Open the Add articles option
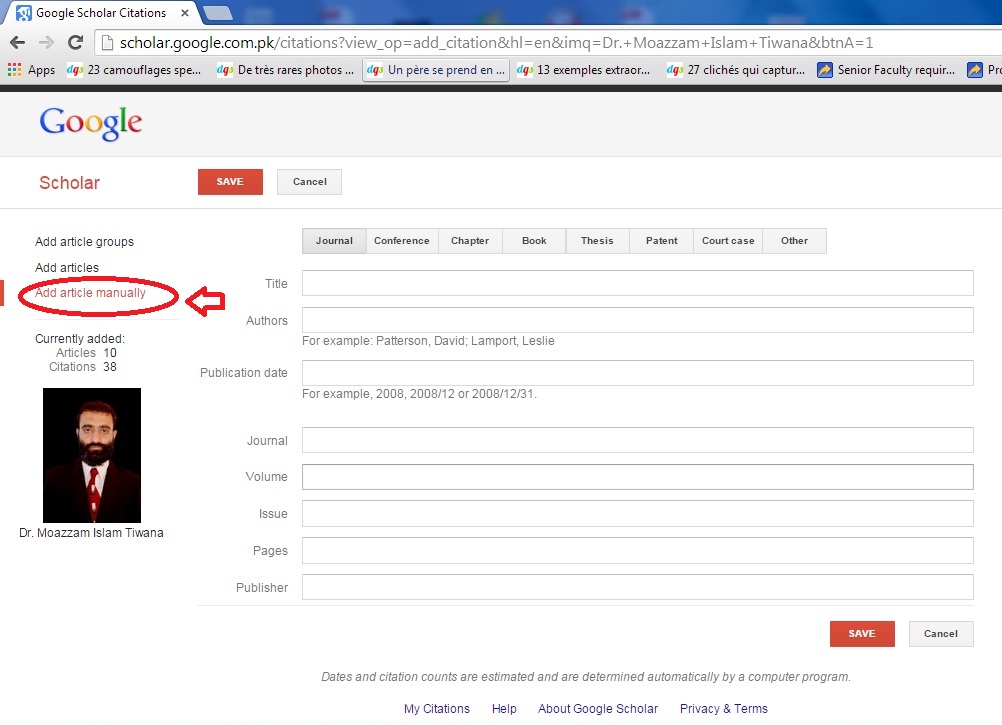 coord(66,267)
